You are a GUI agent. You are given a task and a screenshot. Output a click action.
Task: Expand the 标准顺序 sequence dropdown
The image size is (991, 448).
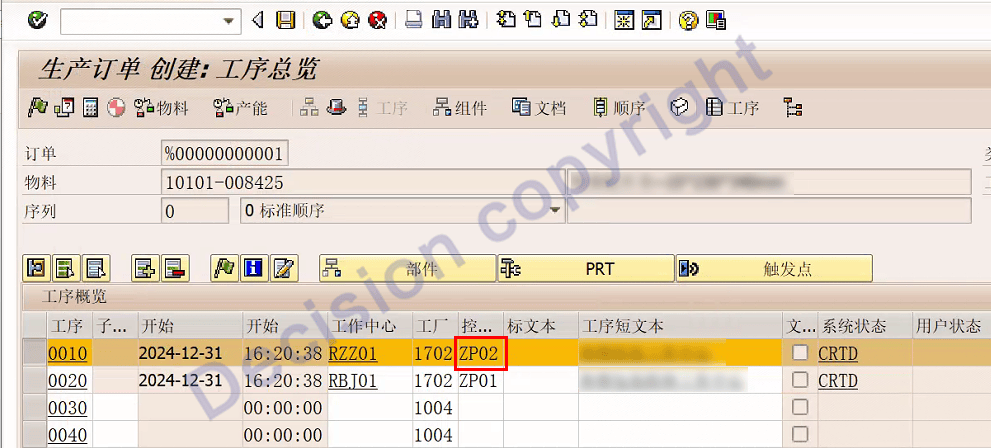555,211
